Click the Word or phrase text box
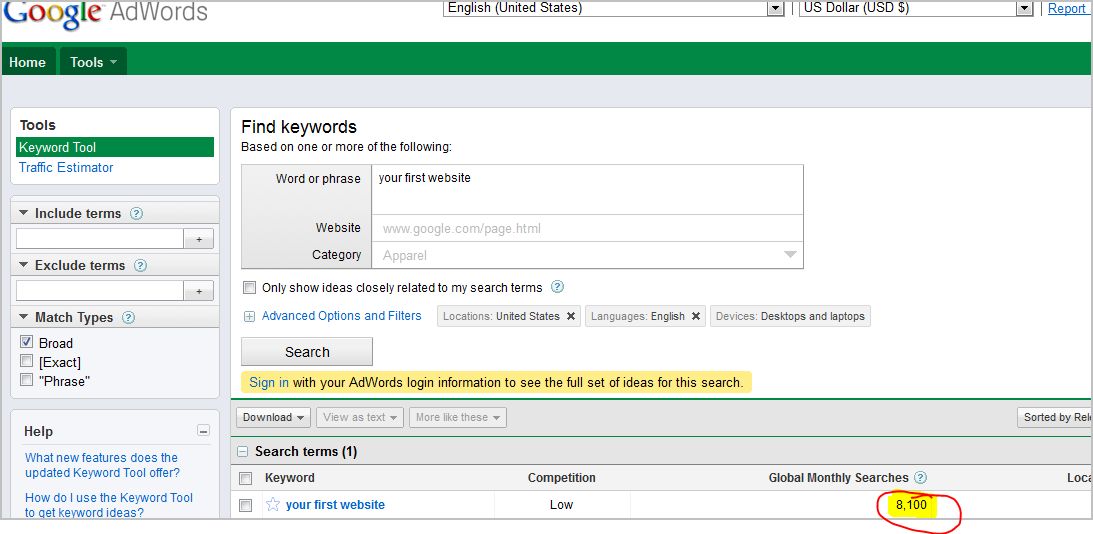 pyautogui.click(x=587, y=189)
